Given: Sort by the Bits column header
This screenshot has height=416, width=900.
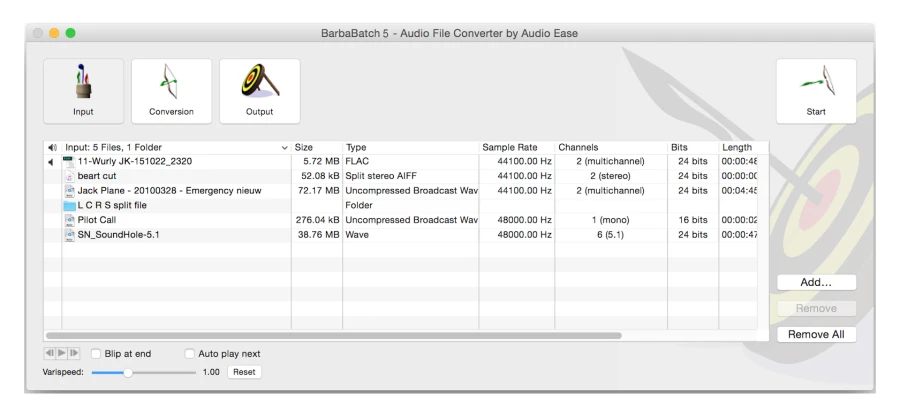Looking at the screenshot, I should coord(693,147).
